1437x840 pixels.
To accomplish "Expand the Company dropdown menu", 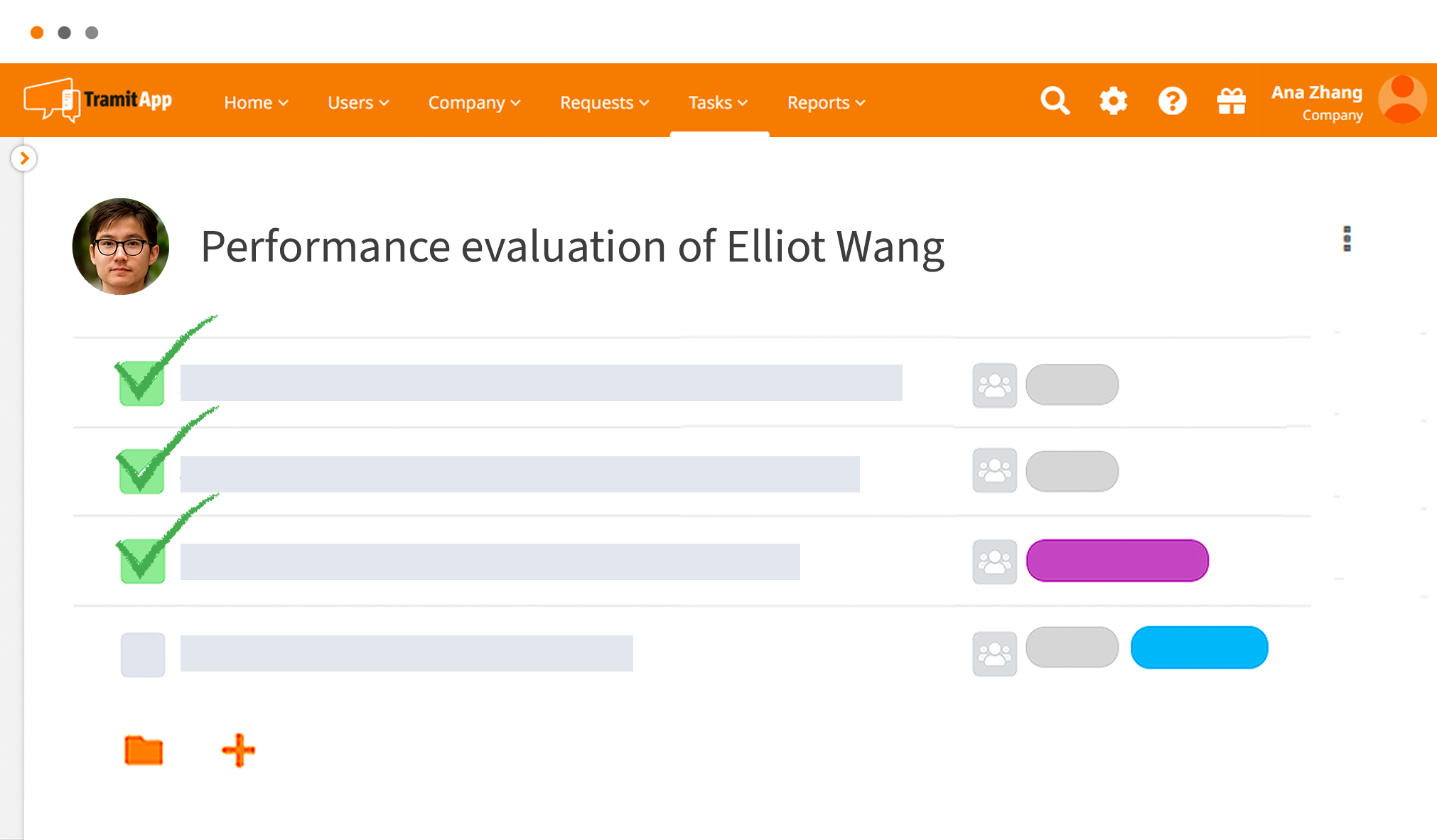I will point(474,102).
